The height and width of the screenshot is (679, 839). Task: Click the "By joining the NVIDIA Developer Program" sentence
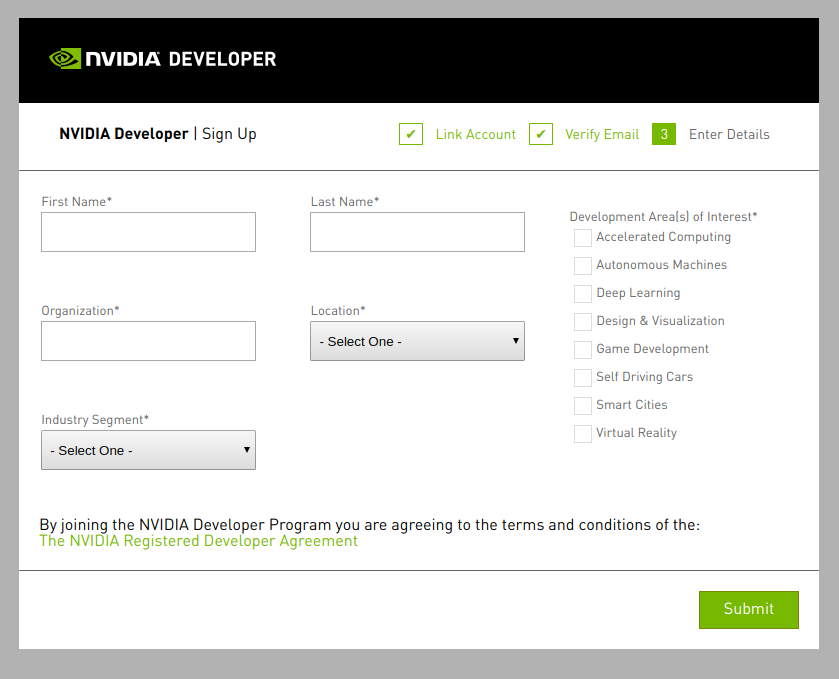[370, 525]
